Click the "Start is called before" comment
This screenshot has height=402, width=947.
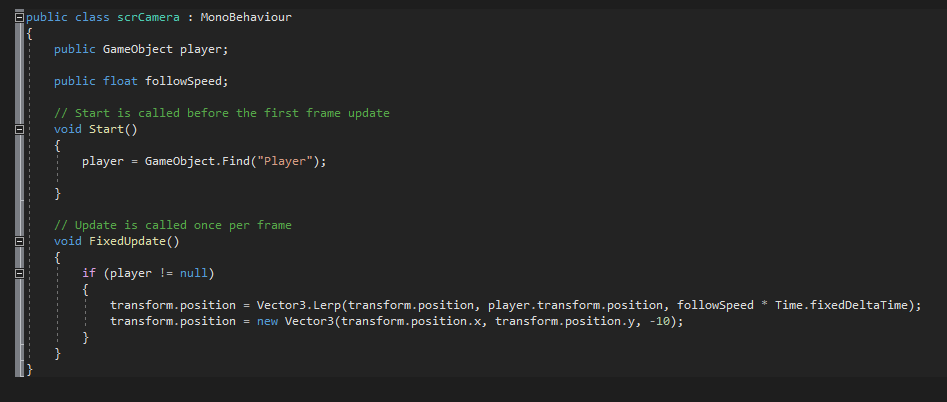pyautogui.click(x=222, y=113)
